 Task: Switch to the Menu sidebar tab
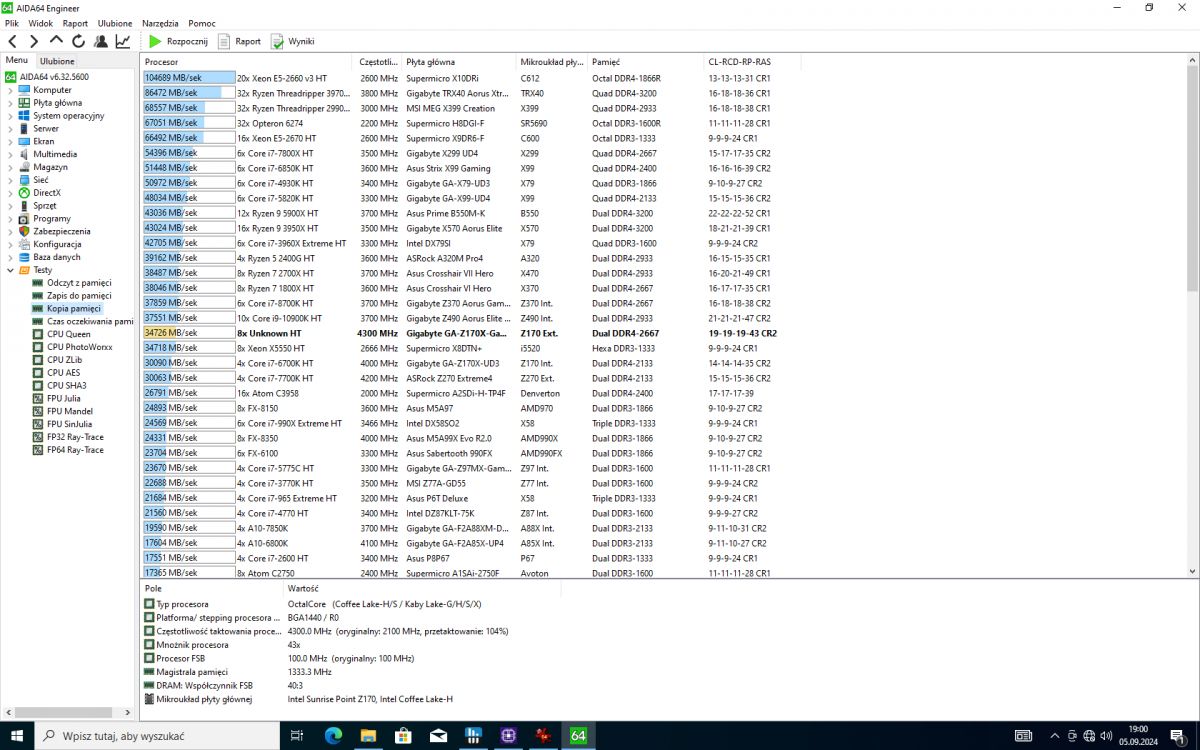[17, 61]
